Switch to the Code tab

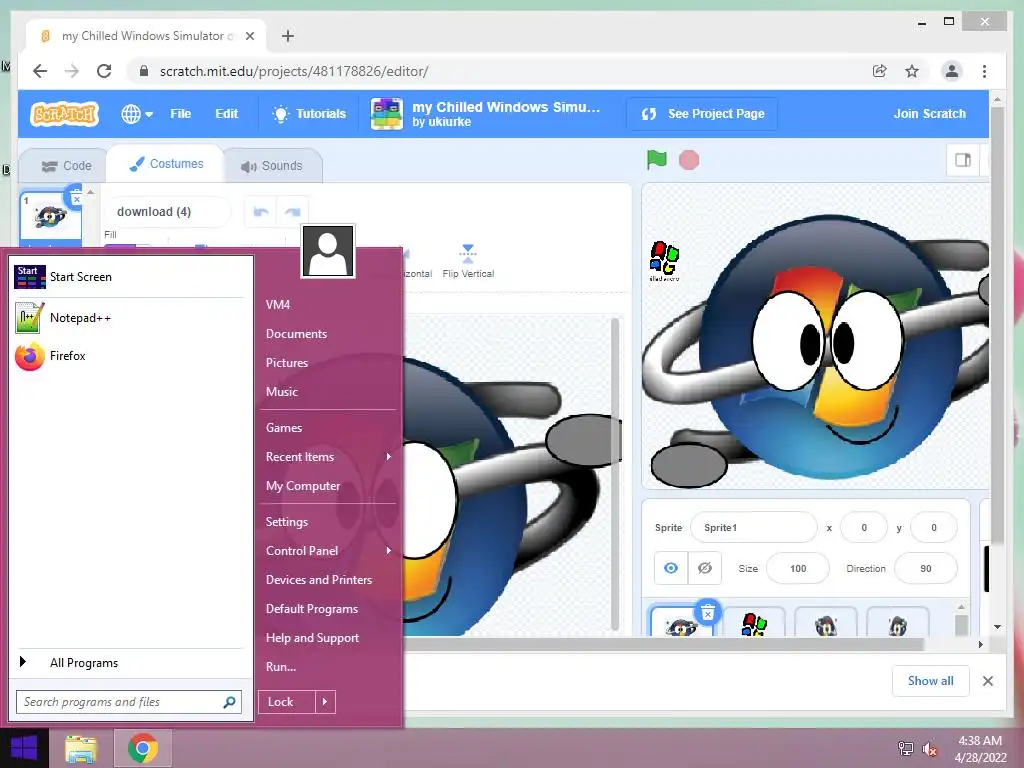coord(66,166)
